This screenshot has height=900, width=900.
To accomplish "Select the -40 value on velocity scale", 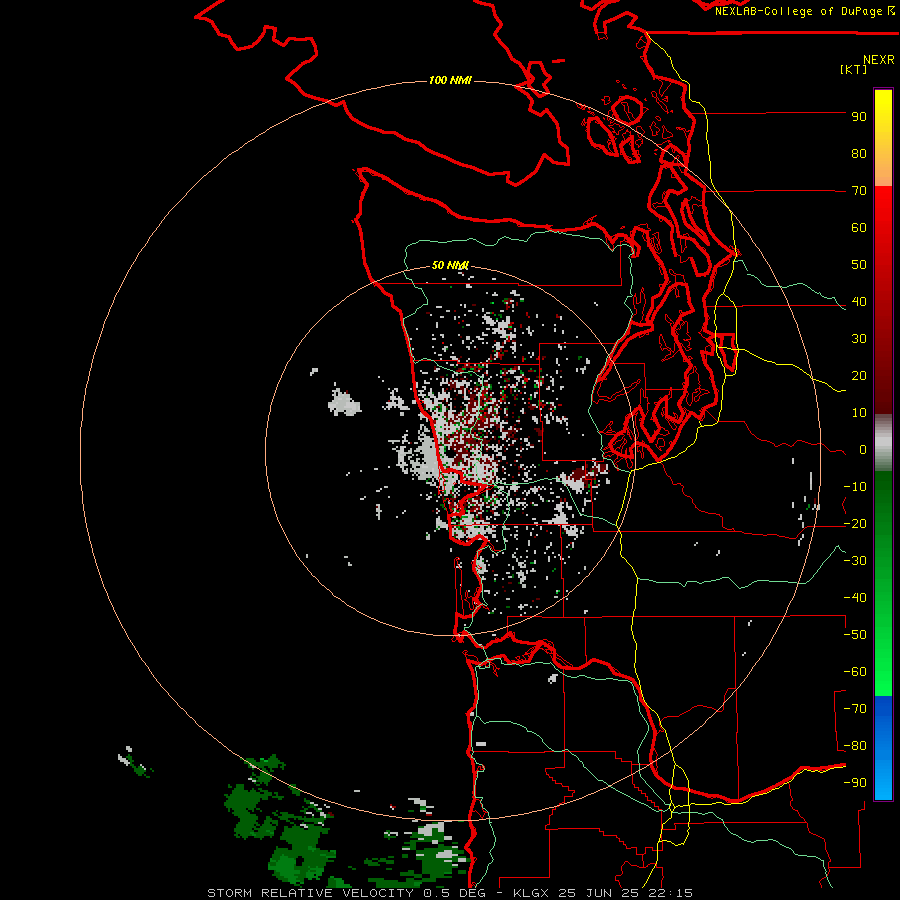I will [855, 598].
